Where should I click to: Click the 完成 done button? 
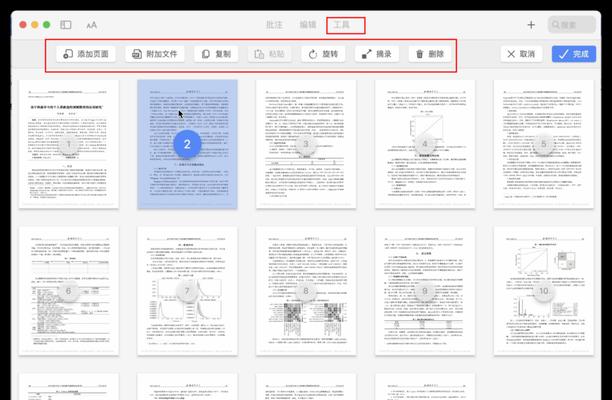point(574,54)
